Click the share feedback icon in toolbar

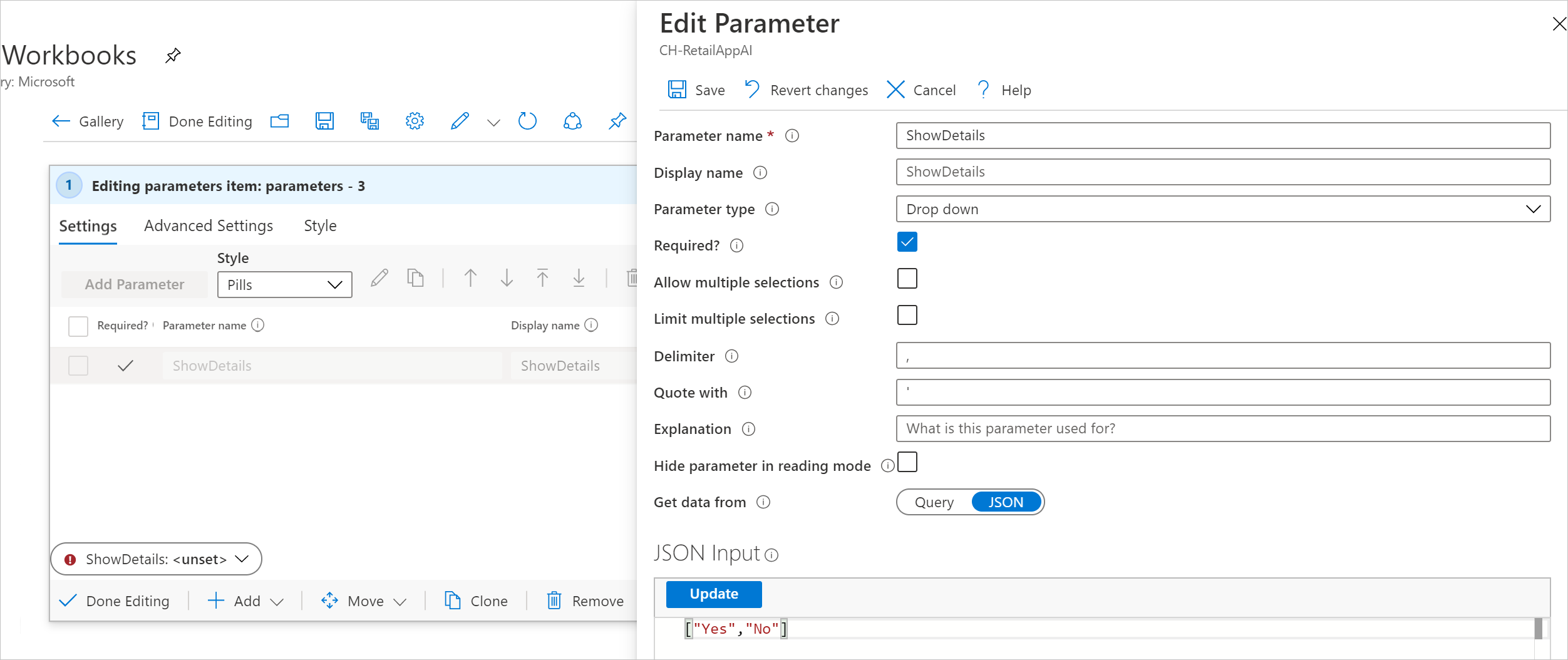[572, 121]
